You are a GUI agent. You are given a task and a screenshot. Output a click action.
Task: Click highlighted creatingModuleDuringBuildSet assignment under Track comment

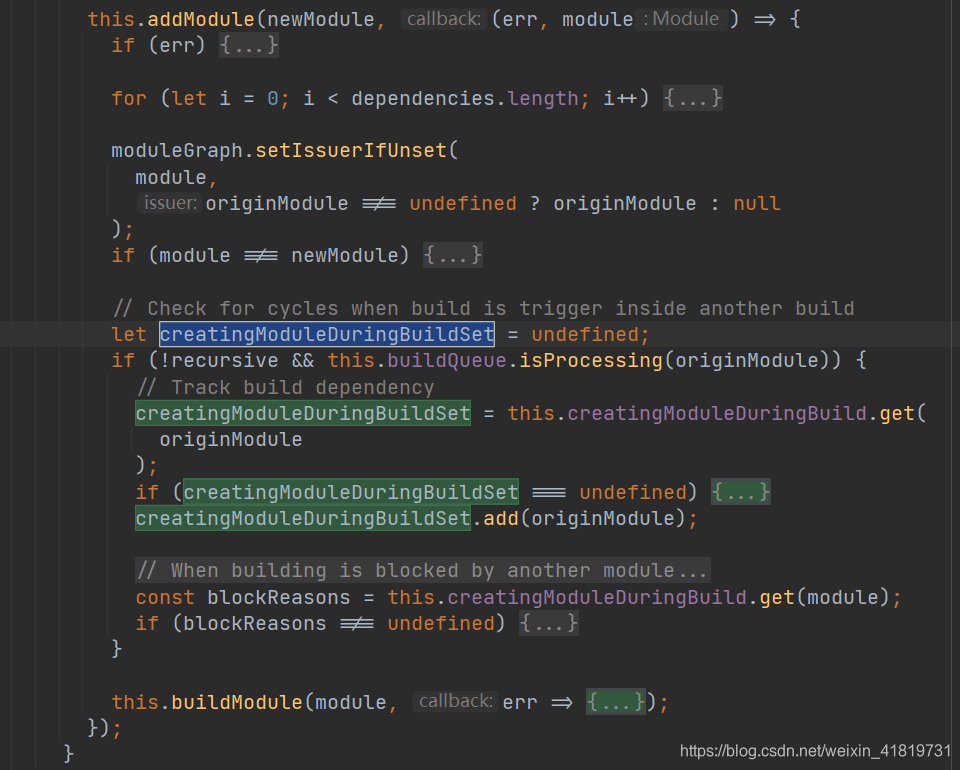pos(303,413)
